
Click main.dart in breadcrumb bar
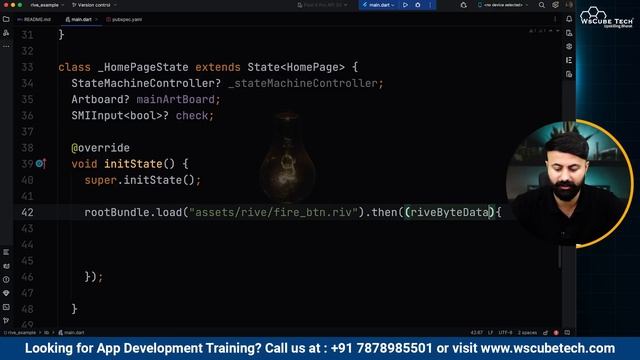pyautogui.click(x=71, y=333)
